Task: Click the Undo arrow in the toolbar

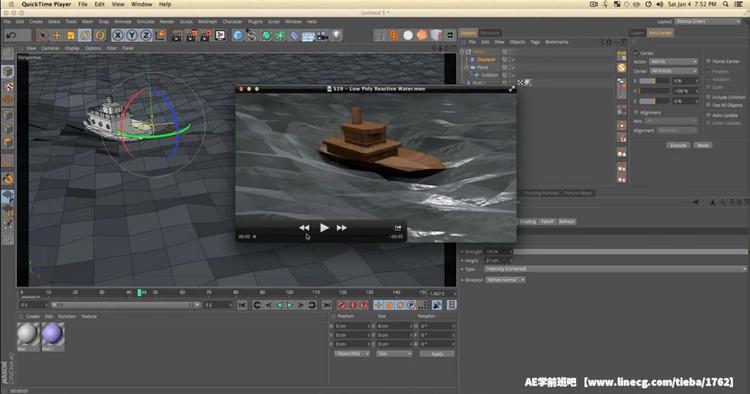Action: pyautogui.click(x=11, y=35)
